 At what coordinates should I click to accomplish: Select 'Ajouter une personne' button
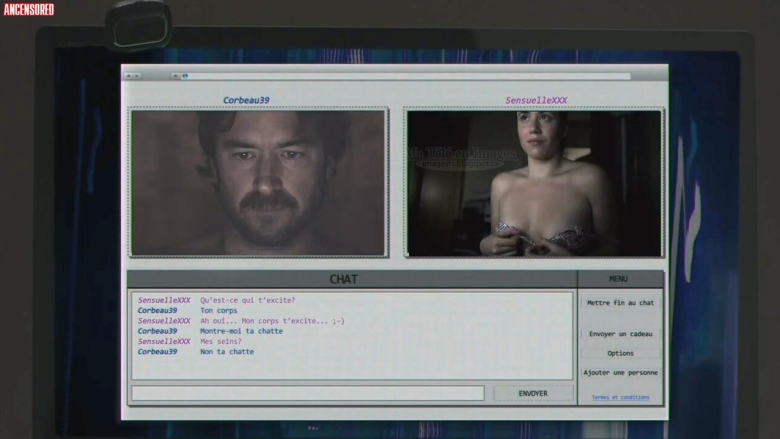[x=620, y=373]
